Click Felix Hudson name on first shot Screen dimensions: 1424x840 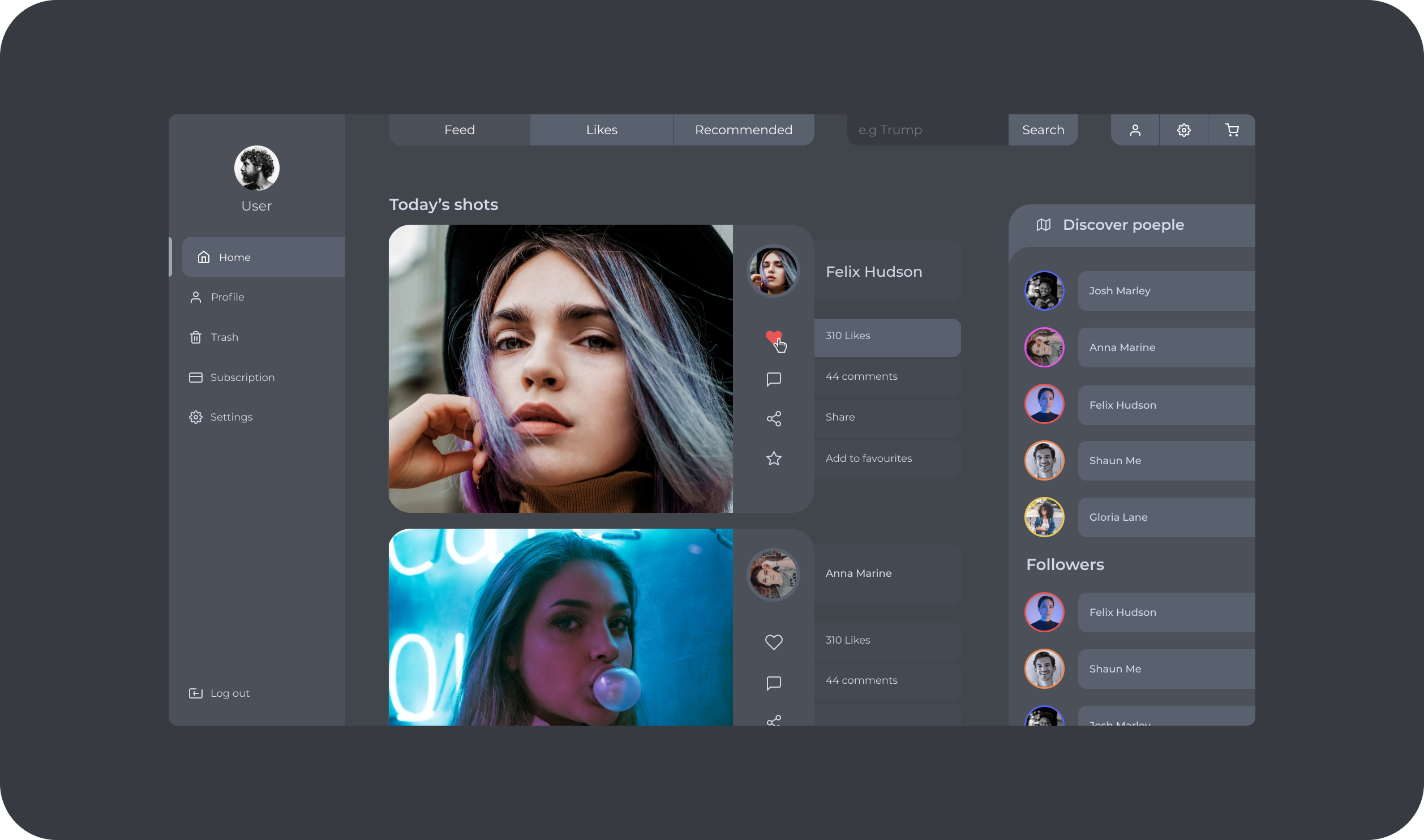tap(874, 272)
